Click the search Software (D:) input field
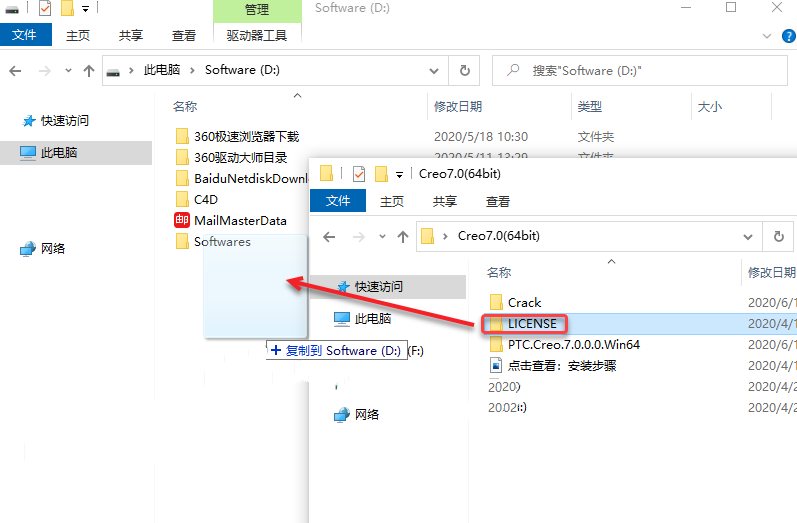 pyautogui.click(x=639, y=71)
